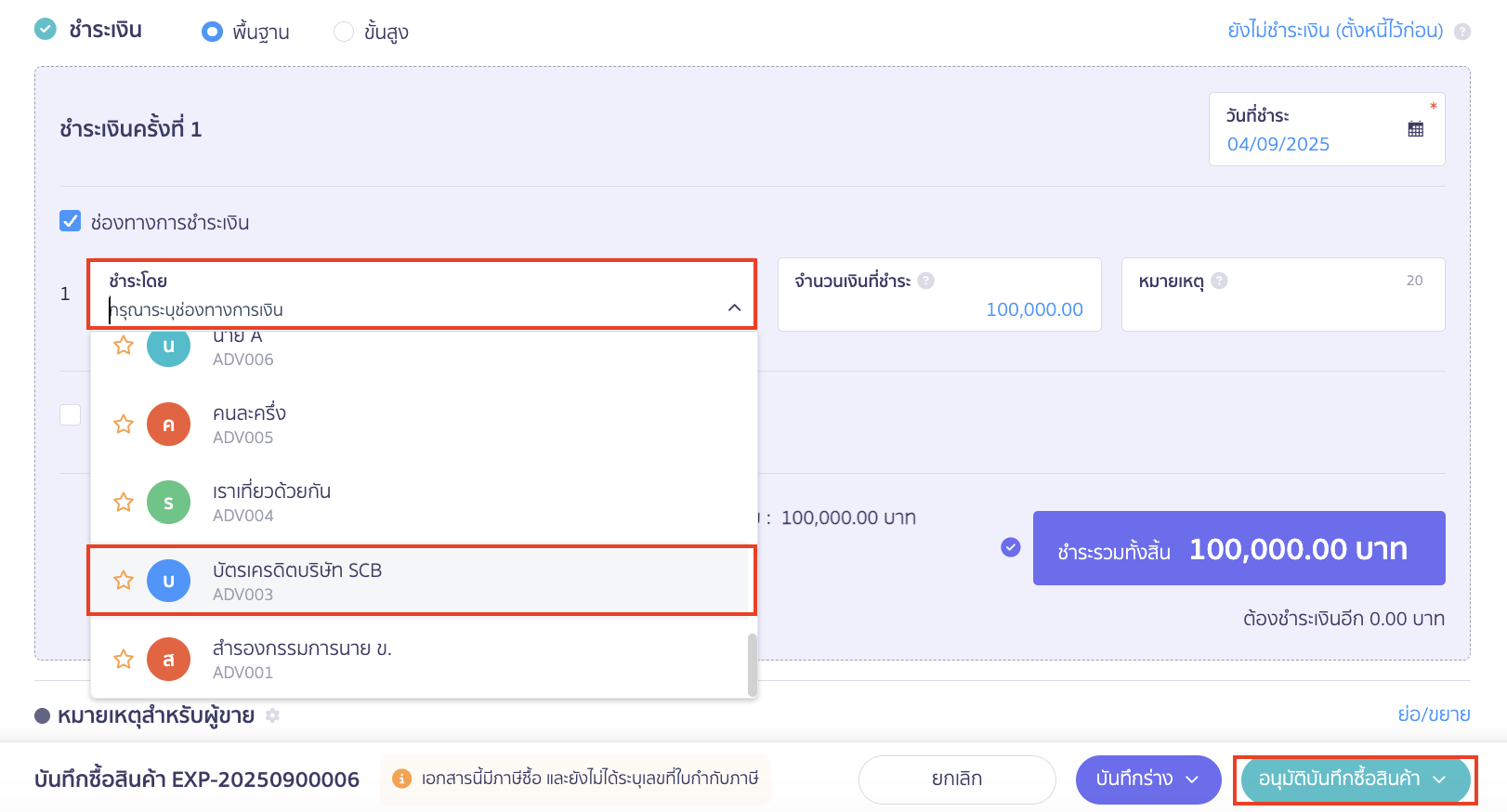
Task: Click the red avatar for สำรองกรรมการนาย ข.
Action: [168, 660]
